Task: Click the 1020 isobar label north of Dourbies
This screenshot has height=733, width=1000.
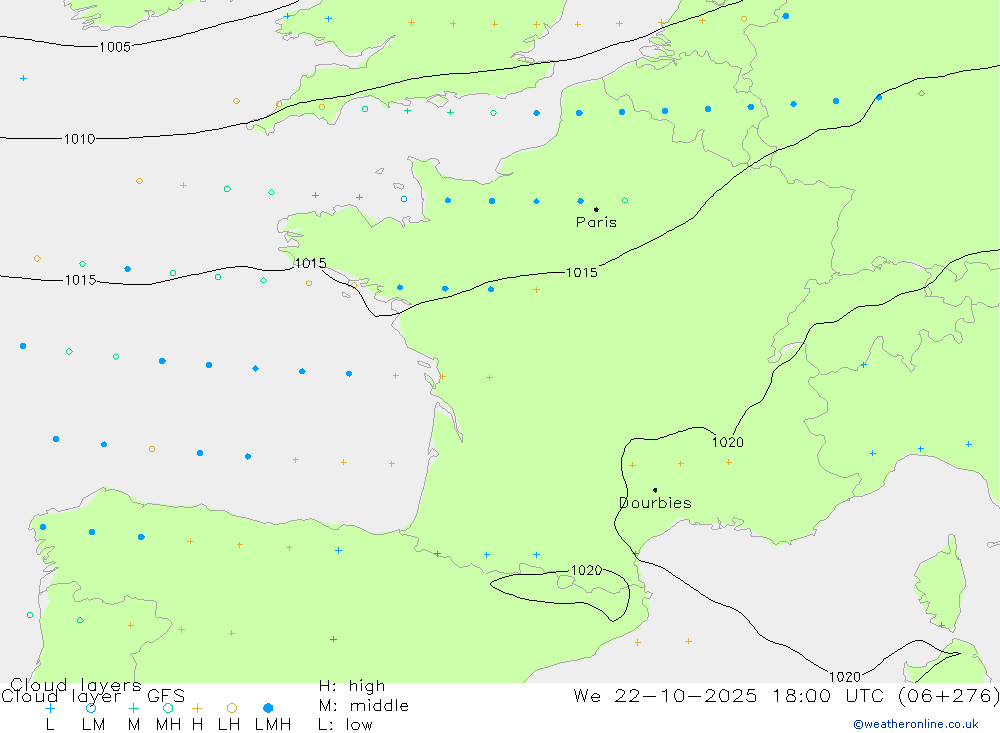Action: pyautogui.click(x=728, y=442)
